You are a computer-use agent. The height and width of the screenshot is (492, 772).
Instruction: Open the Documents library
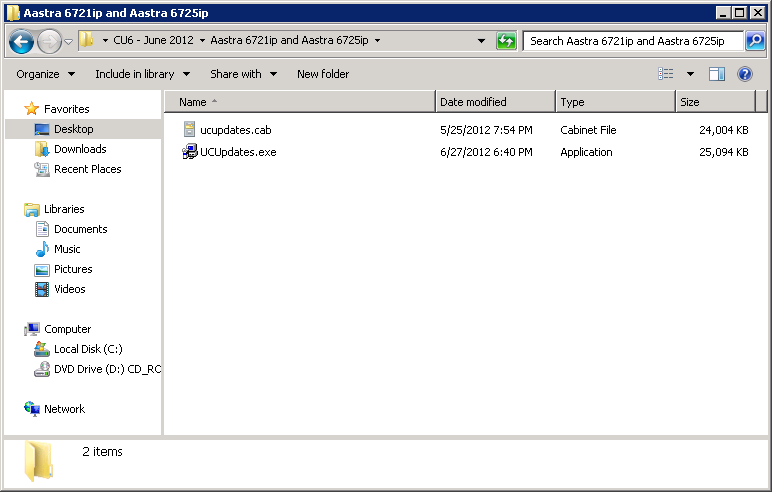[x=80, y=229]
